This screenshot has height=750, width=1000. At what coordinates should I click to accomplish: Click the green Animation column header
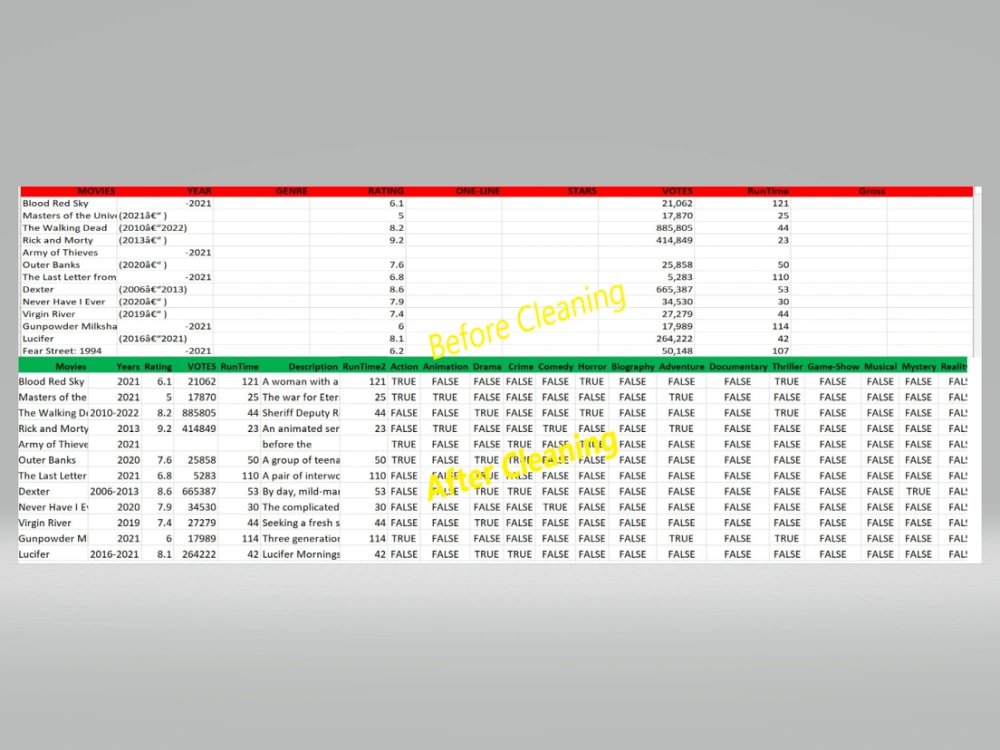445,367
